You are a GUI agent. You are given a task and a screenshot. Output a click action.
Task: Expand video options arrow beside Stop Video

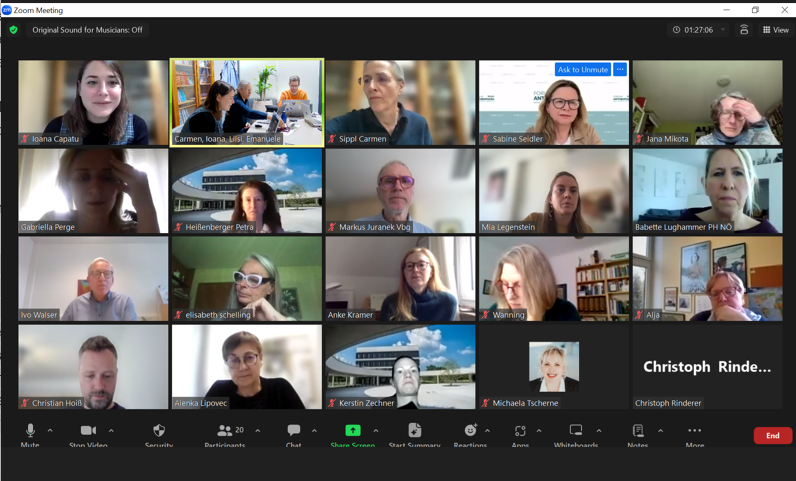pyautogui.click(x=111, y=431)
